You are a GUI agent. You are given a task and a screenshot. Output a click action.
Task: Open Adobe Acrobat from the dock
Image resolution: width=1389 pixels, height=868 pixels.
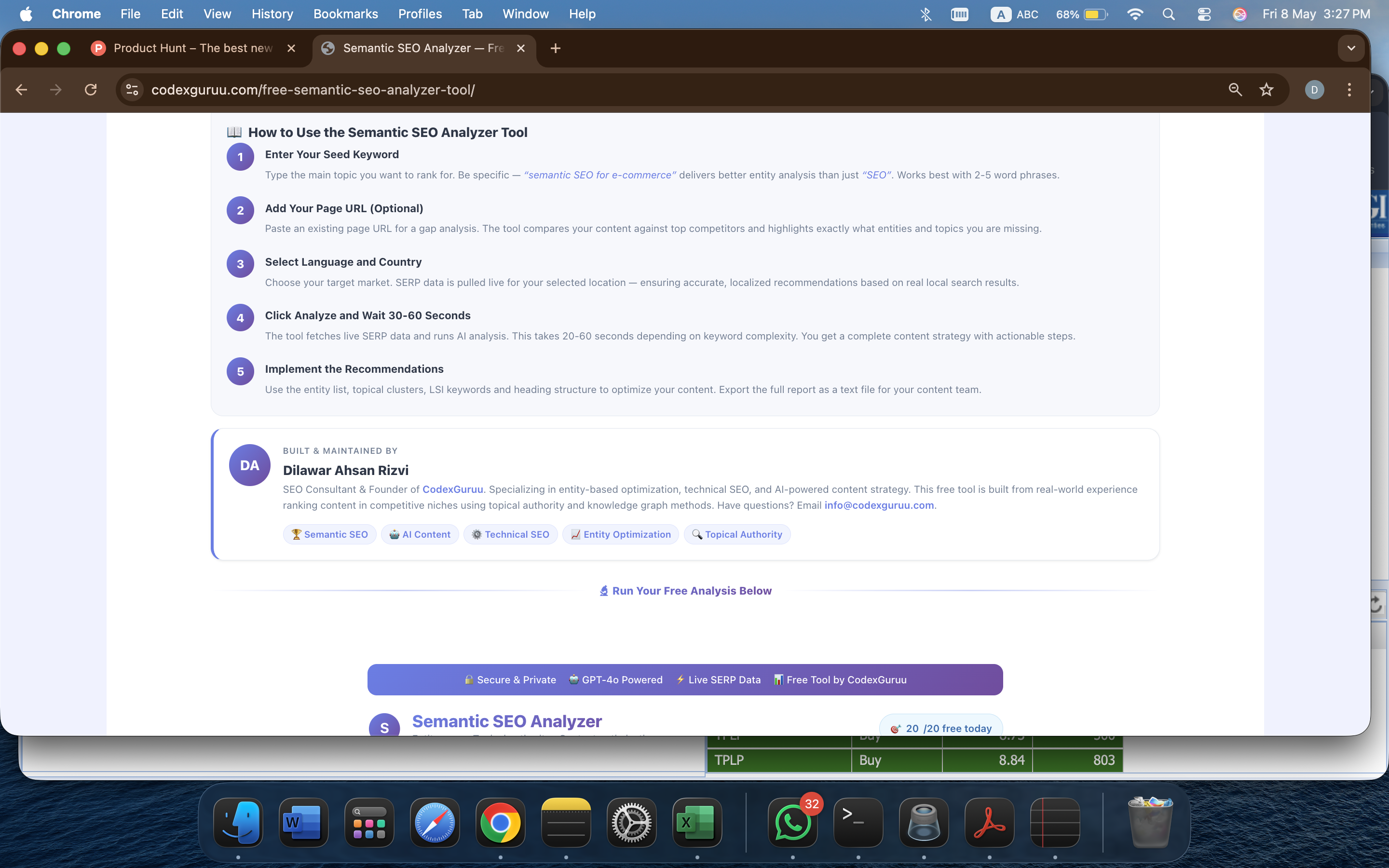990,823
